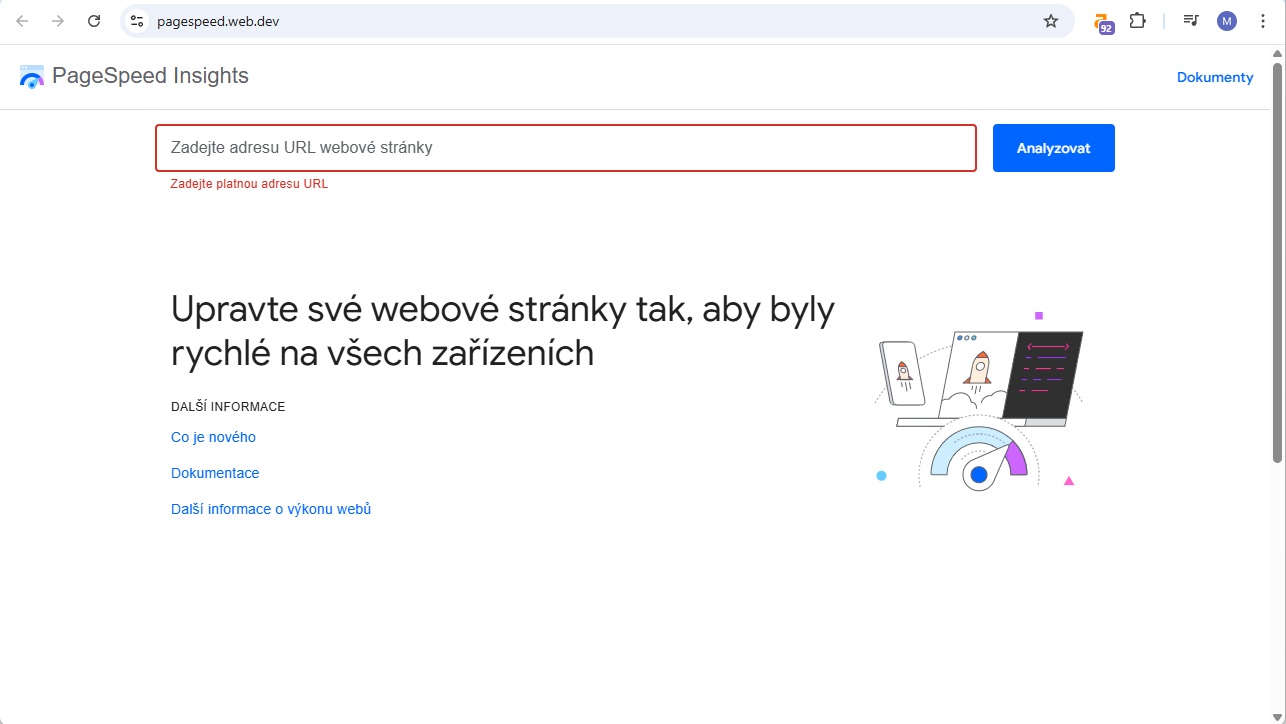Screen dimensions: 1286x724
Task: Open the Chrome three-dot menu
Action: pos(1262,21)
